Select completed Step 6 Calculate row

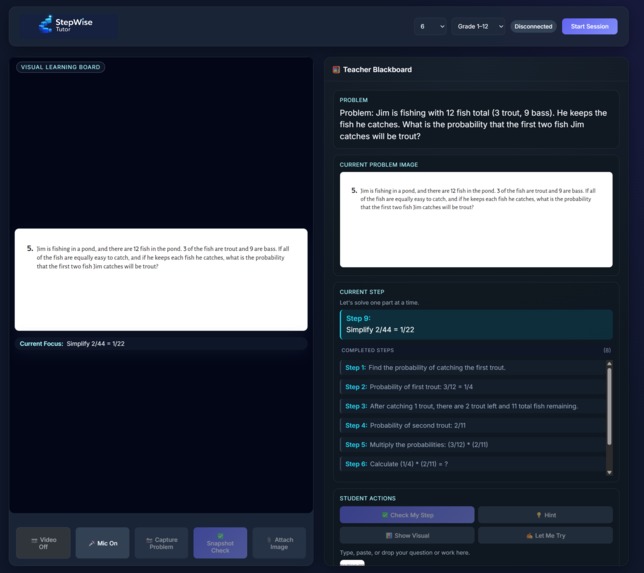click(x=472, y=464)
